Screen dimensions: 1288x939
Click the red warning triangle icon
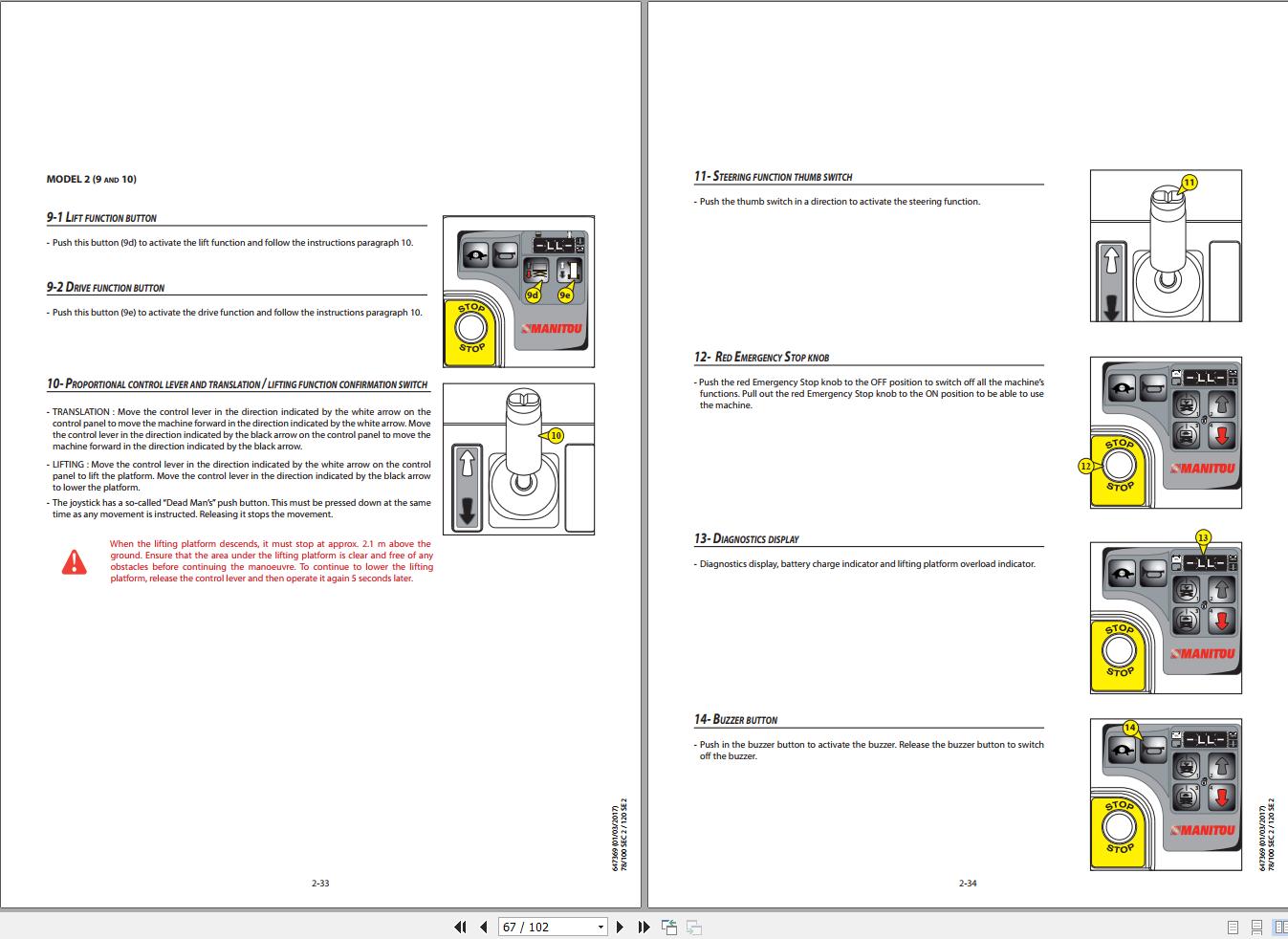[75, 562]
